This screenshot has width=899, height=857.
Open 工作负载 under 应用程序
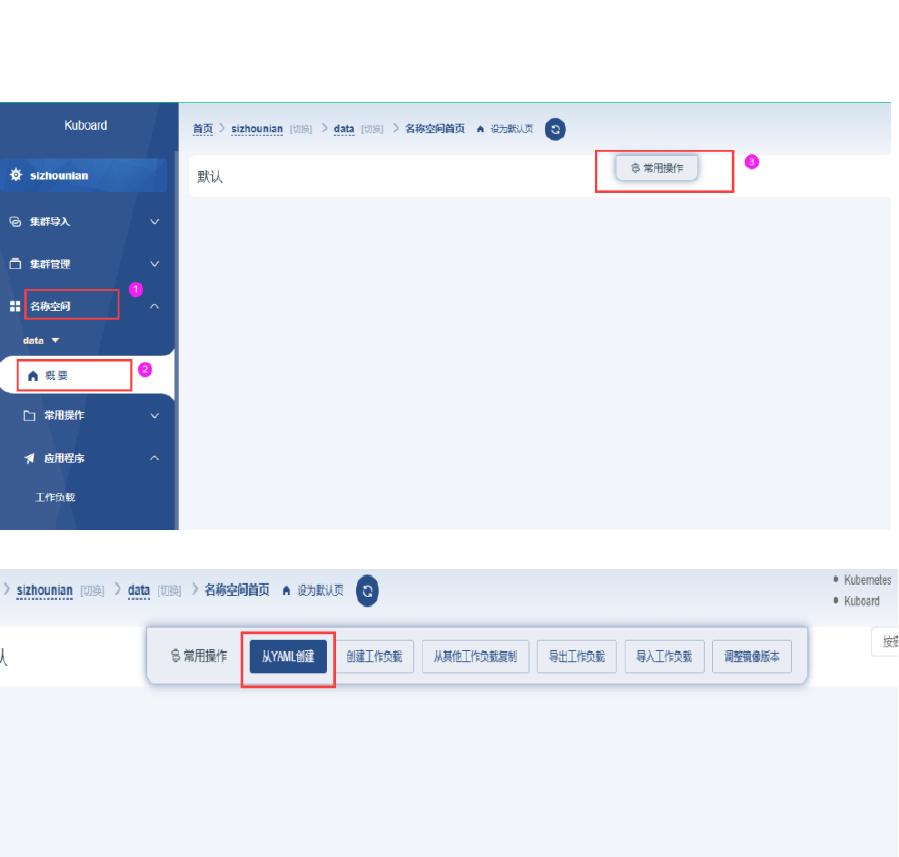pyautogui.click(x=55, y=497)
